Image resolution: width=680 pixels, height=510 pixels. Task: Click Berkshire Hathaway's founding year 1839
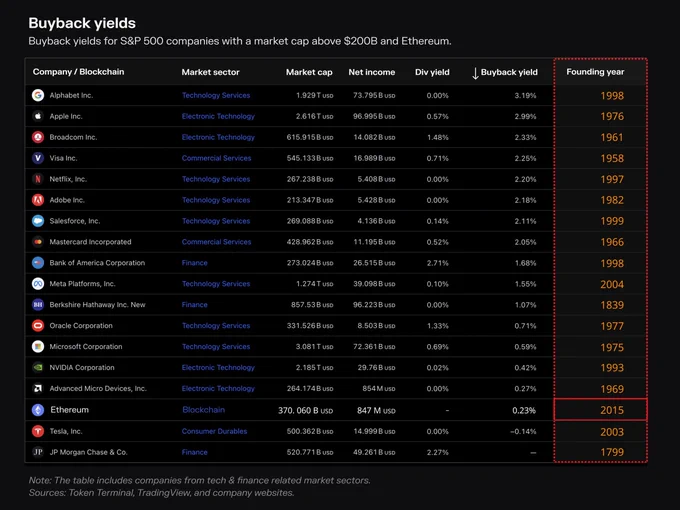[612, 305]
